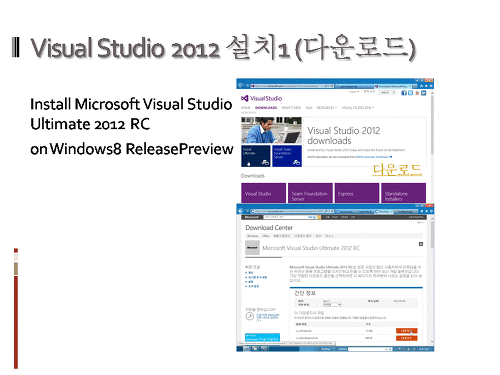Expand the RESOURCES menu on the Visual Studio site
Image resolution: width=500 pixels, height=375 pixels.
pyautogui.click(x=327, y=108)
